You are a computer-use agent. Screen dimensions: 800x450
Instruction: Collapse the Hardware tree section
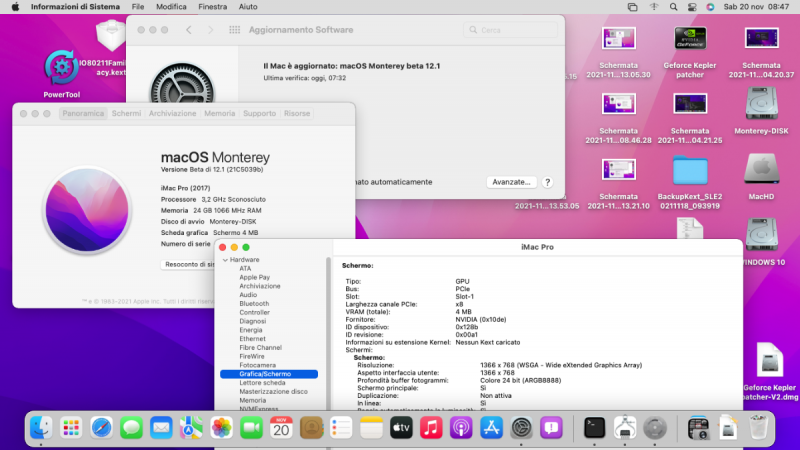click(225, 259)
